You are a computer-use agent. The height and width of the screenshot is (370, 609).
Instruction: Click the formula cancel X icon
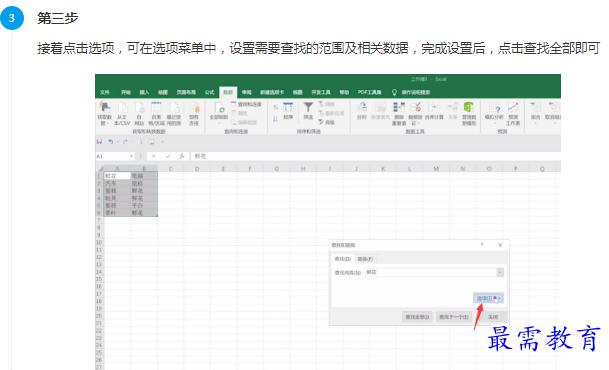[154, 156]
